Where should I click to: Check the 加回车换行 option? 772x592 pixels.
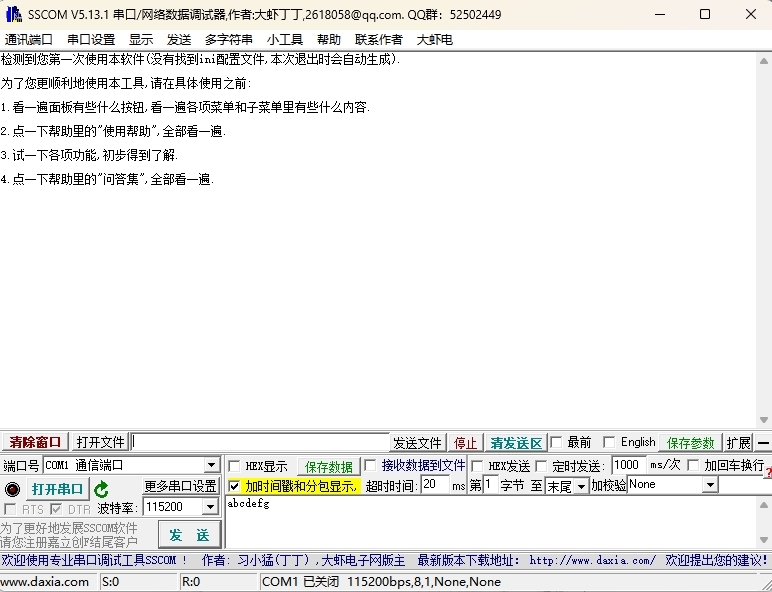coord(693,465)
